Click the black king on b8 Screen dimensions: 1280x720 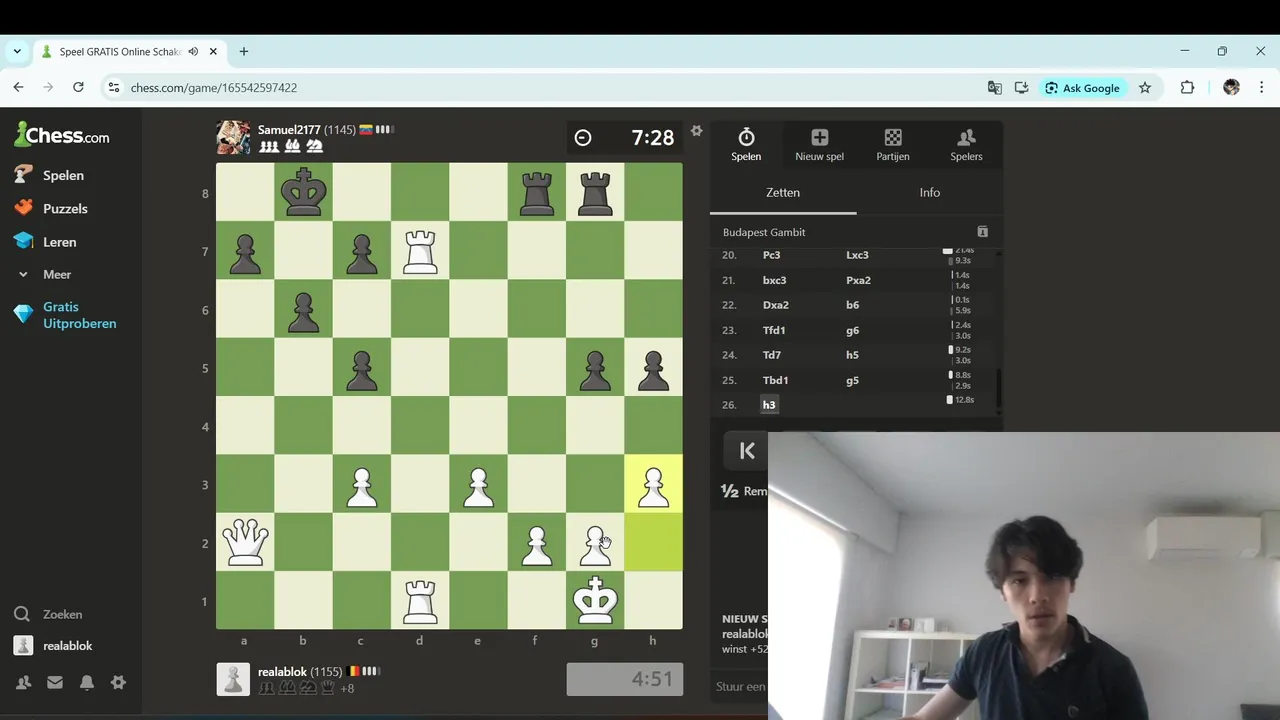[x=303, y=192]
